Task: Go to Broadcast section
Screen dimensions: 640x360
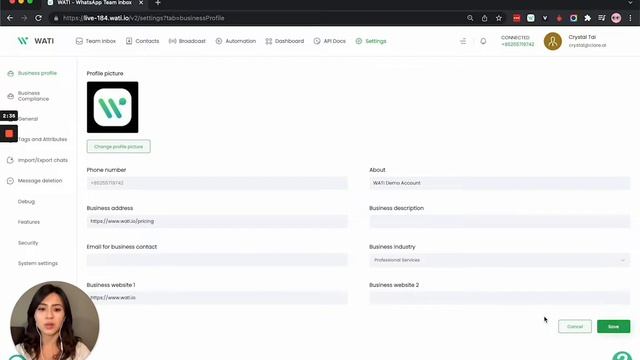Action: point(187,41)
